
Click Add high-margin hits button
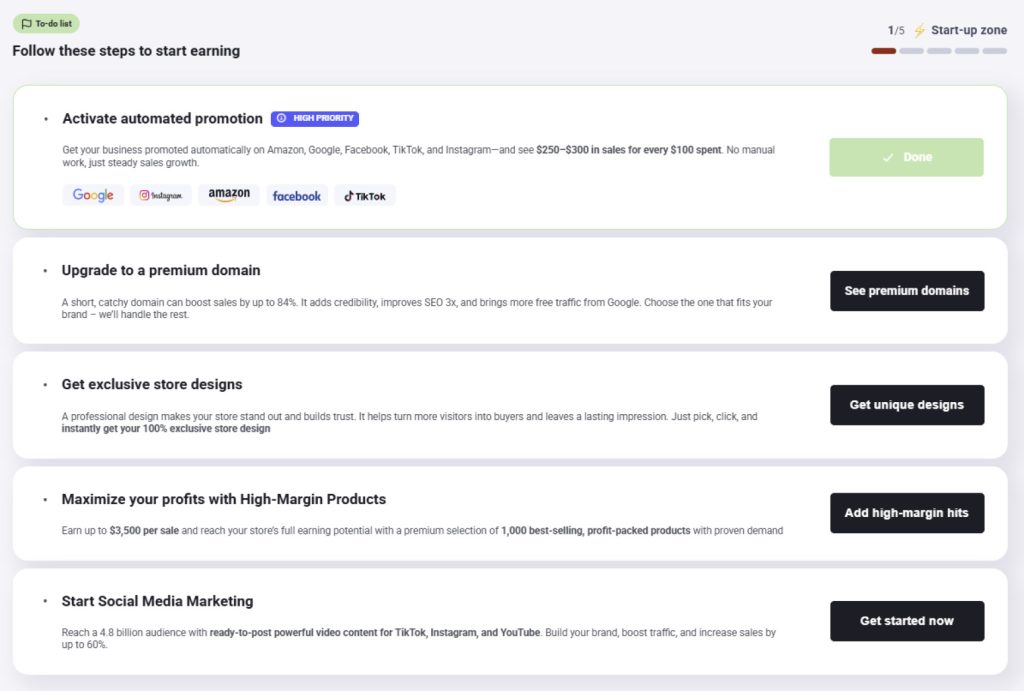[907, 513]
